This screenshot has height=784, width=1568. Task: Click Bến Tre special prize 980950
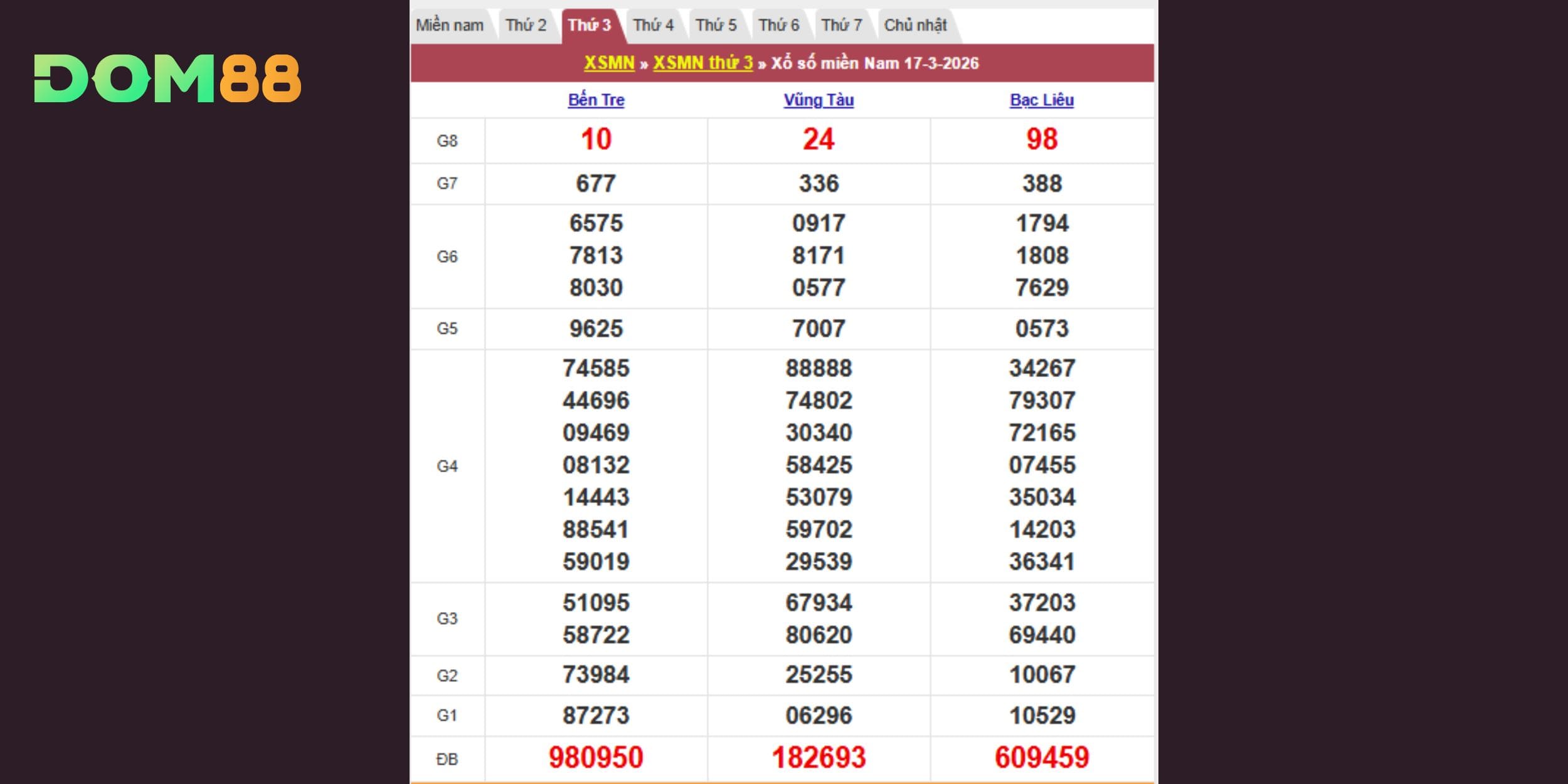tap(596, 758)
